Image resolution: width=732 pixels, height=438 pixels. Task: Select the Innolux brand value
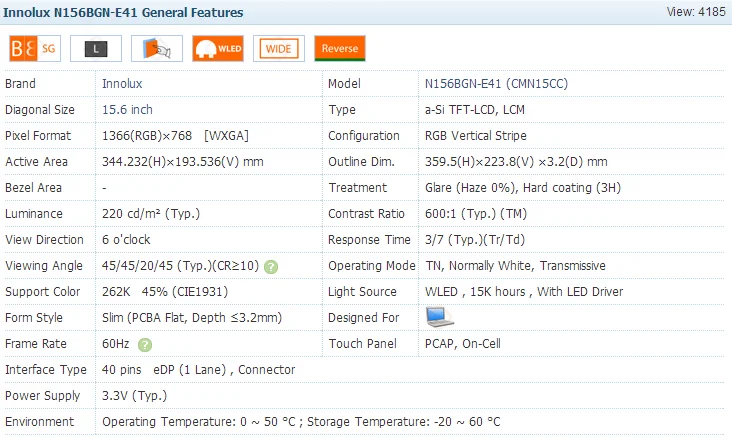click(x=122, y=84)
